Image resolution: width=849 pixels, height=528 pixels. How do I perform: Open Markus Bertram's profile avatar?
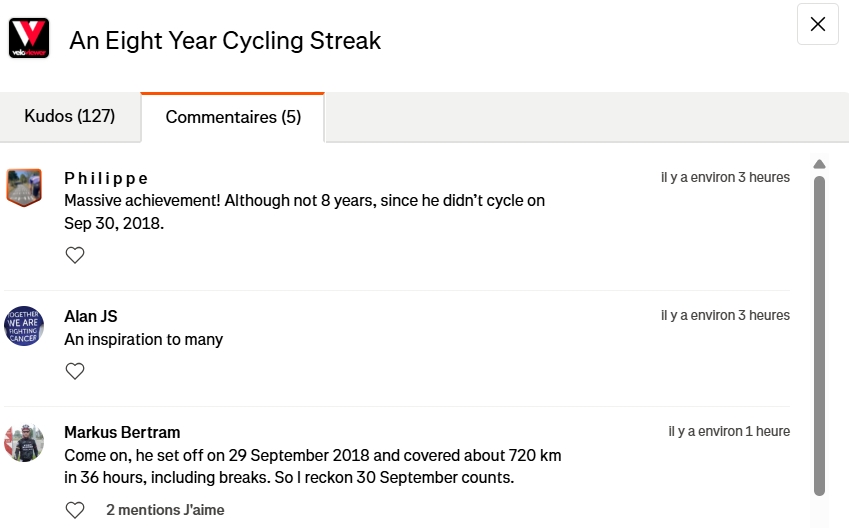click(x=24, y=442)
